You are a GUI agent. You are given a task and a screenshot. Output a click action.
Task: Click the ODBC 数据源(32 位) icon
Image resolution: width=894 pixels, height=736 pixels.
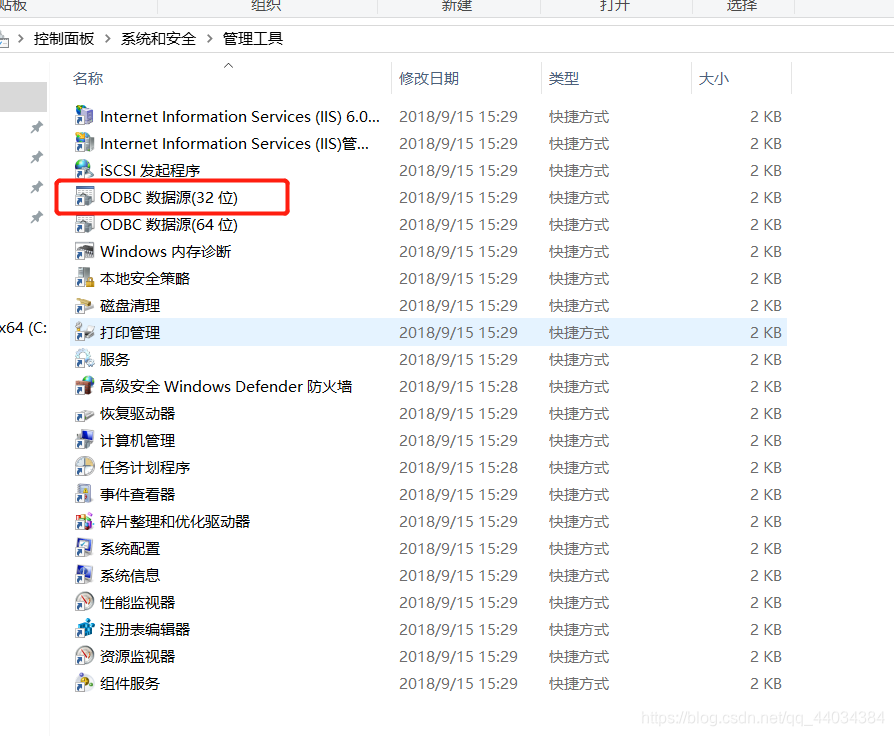(84, 197)
